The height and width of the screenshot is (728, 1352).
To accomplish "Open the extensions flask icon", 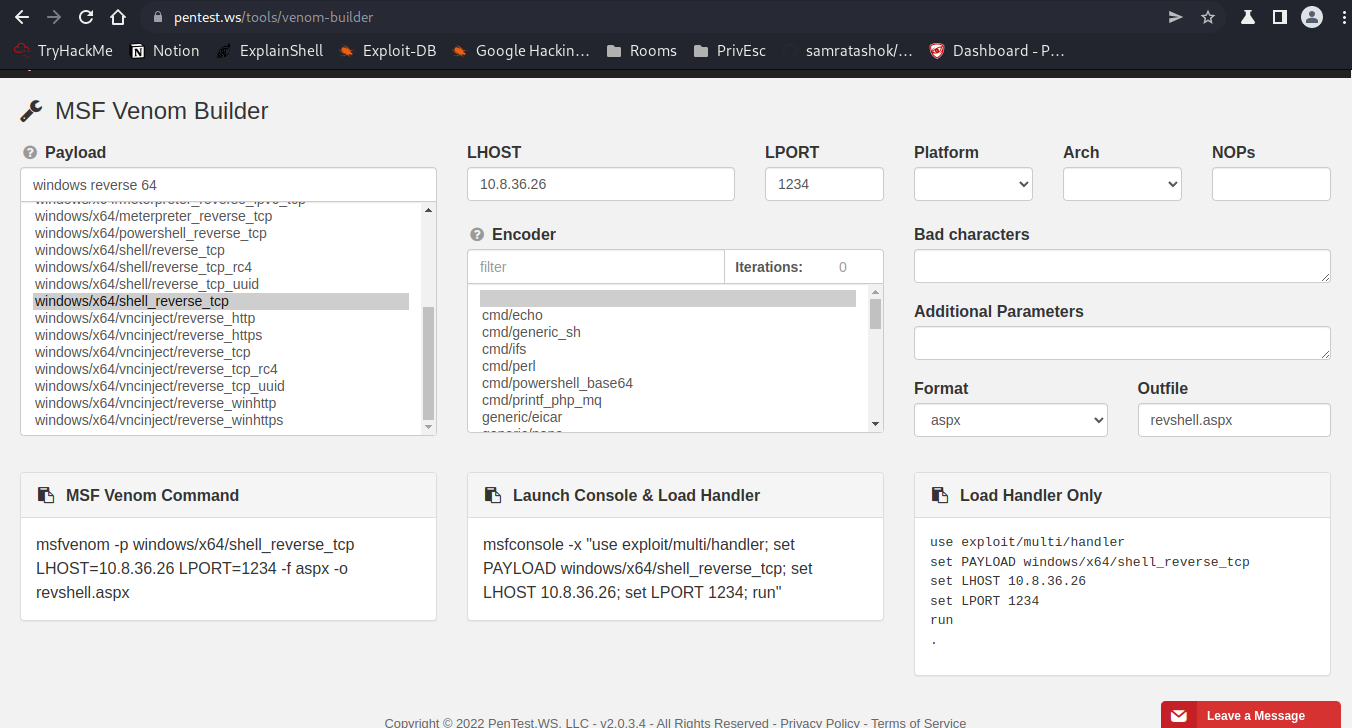I will point(1248,17).
